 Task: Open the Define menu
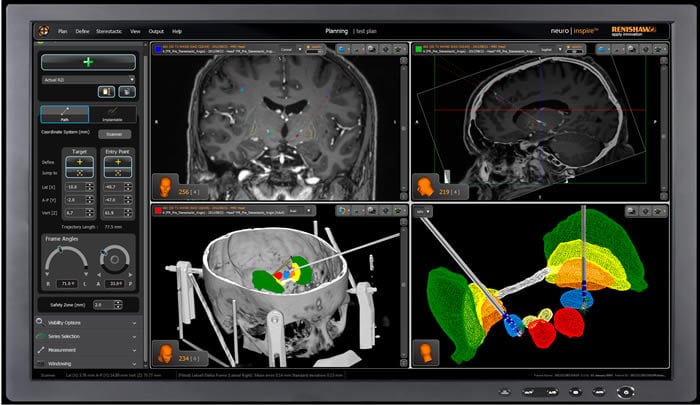click(x=84, y=32)
